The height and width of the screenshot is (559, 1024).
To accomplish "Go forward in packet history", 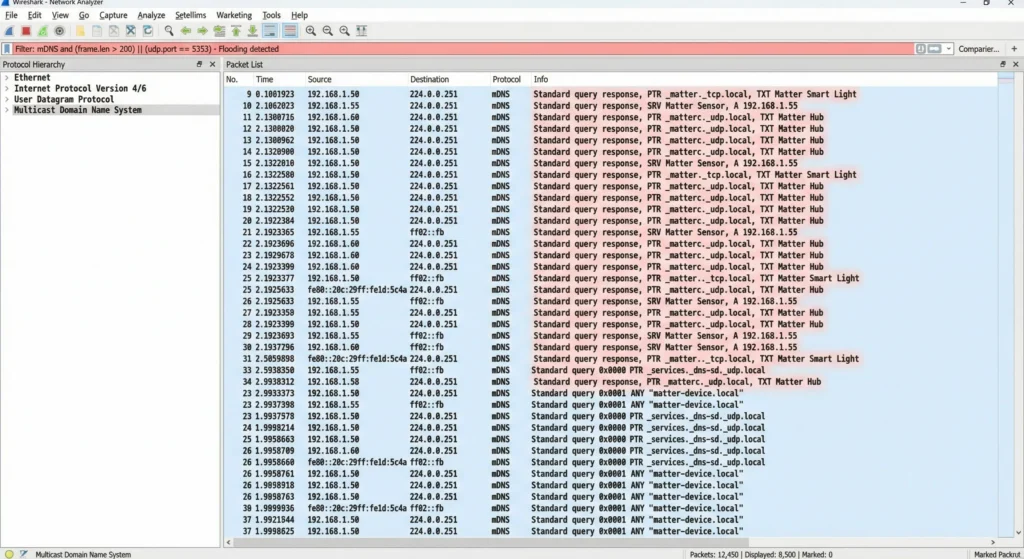I will tap(202, 31).
